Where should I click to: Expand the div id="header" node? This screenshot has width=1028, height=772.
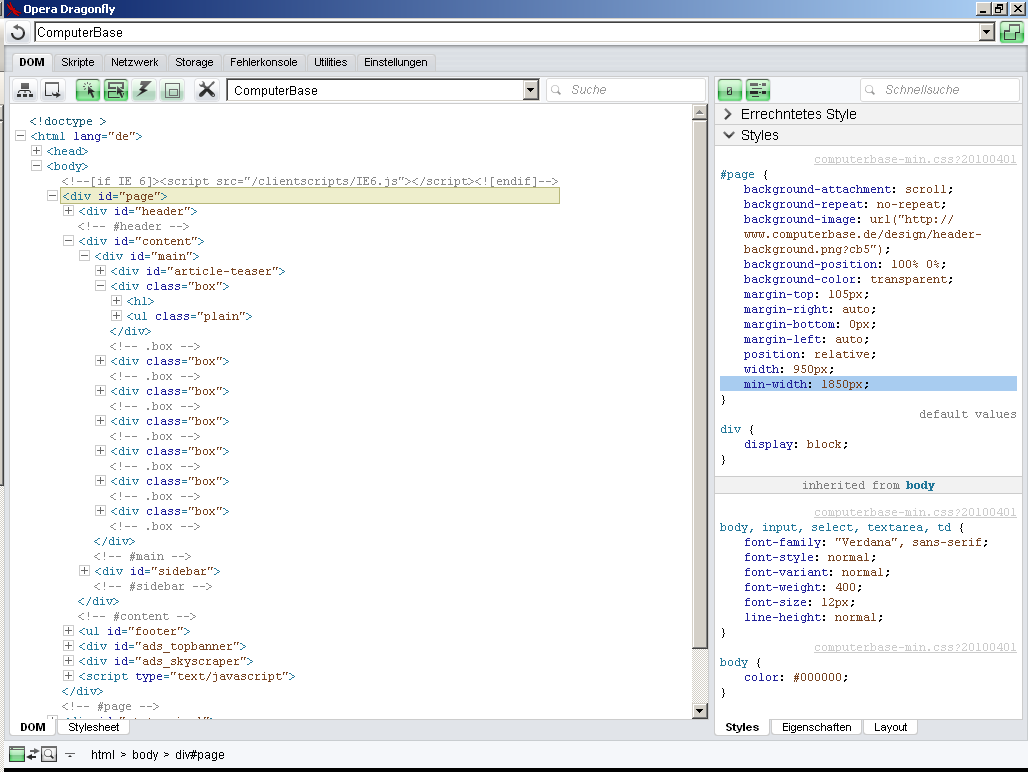tap(68, 211)
